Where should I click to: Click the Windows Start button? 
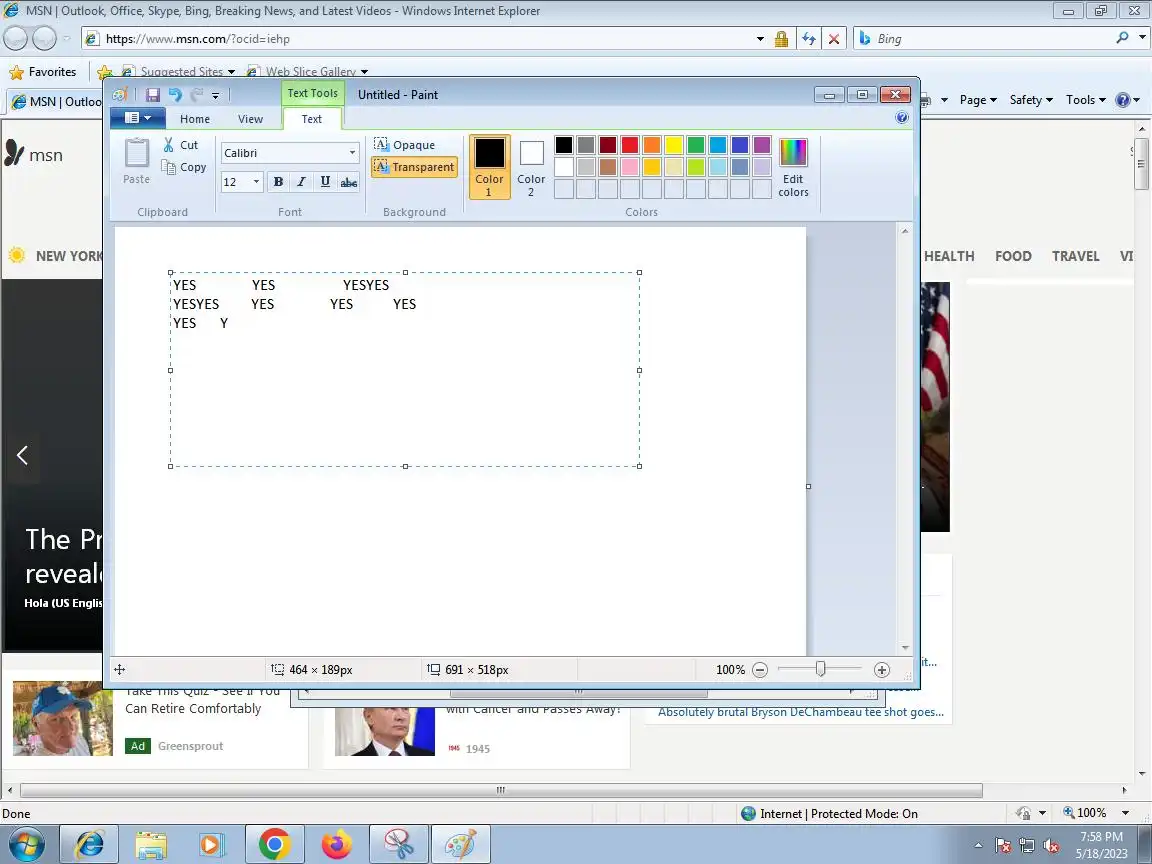click(26, 845)
